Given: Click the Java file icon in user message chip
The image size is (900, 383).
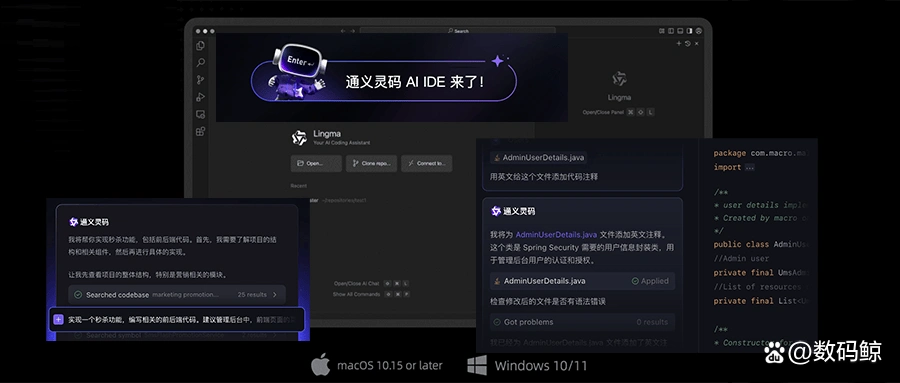Looking at the screenshot, I should click(497, 157).
